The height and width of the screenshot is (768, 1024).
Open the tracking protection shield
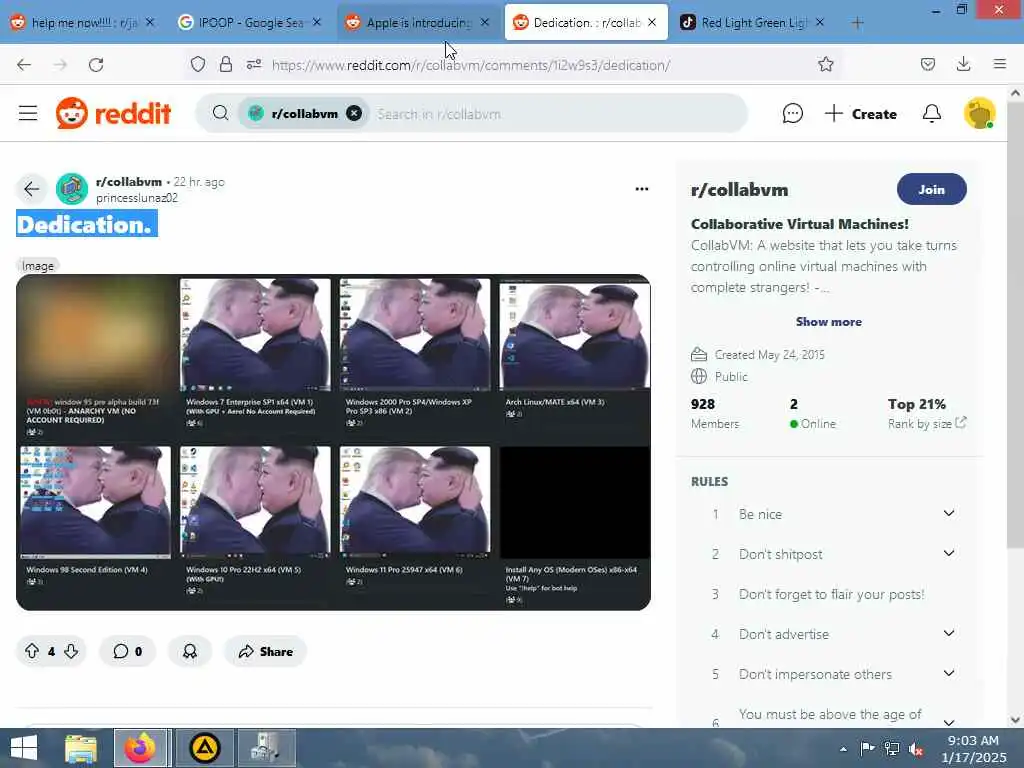(x=198, y=65)
